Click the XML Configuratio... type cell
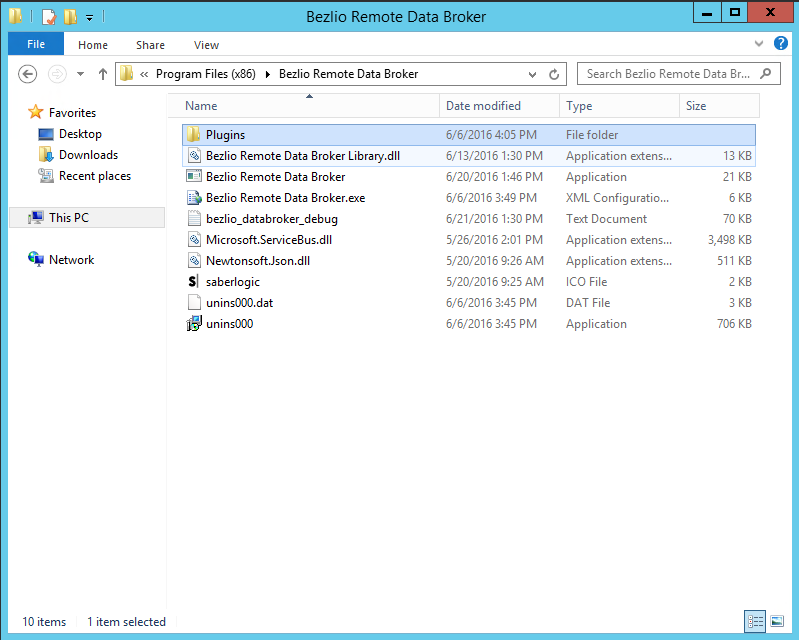Viewport: 799px width, 640px height. tap(617, 198)
